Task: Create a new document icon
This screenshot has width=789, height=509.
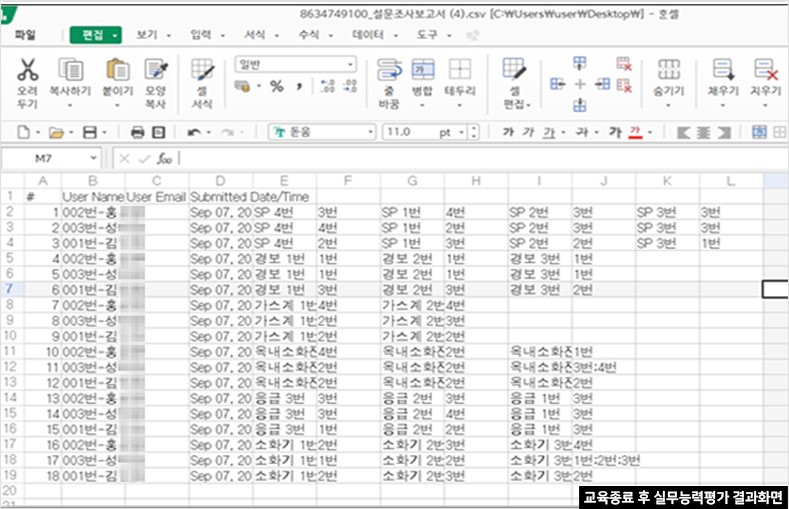Action: [x=23, y=132]
